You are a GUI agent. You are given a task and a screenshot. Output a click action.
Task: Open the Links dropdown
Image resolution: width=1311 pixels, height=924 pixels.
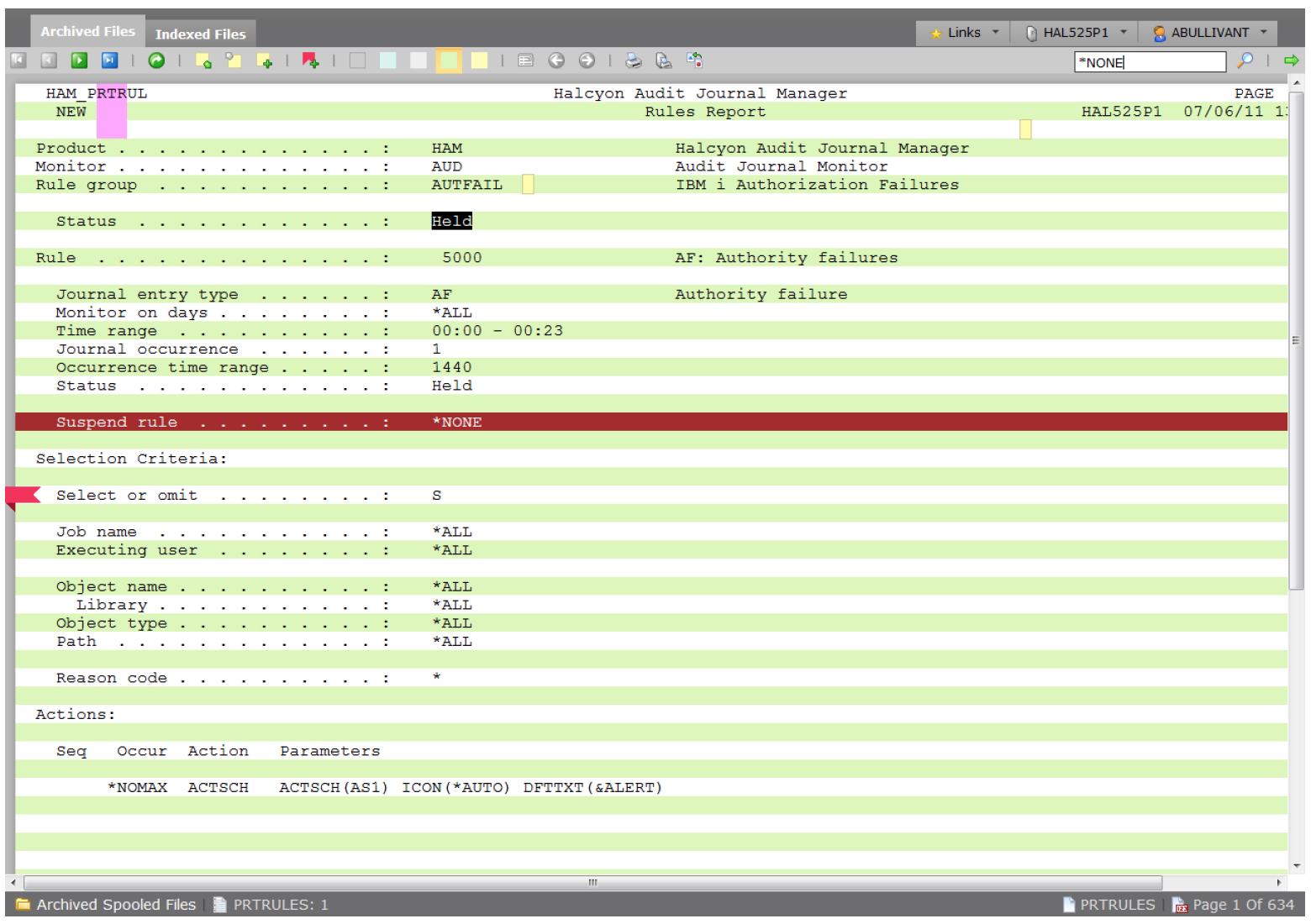click(964, 33)
